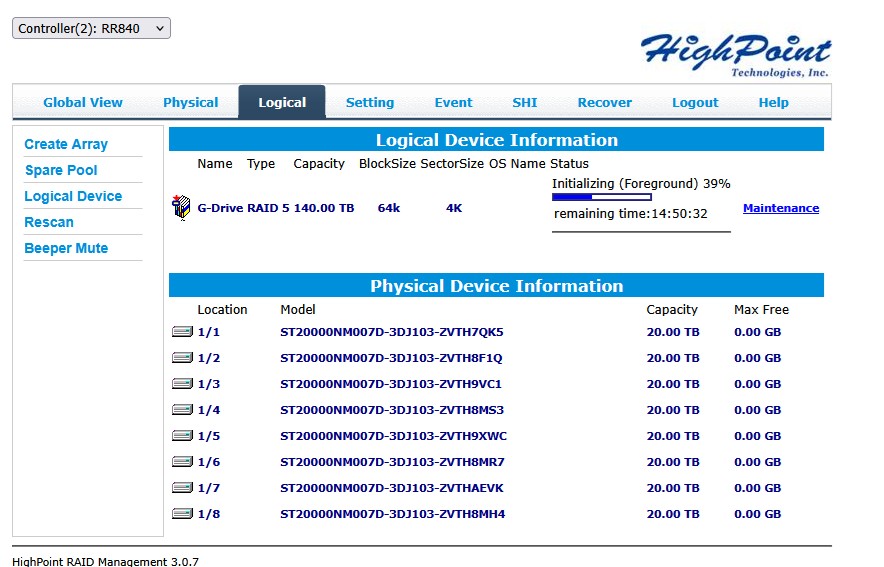Open the Spare Pool sidebar link
884x567 pixels.
click(61, 170)
